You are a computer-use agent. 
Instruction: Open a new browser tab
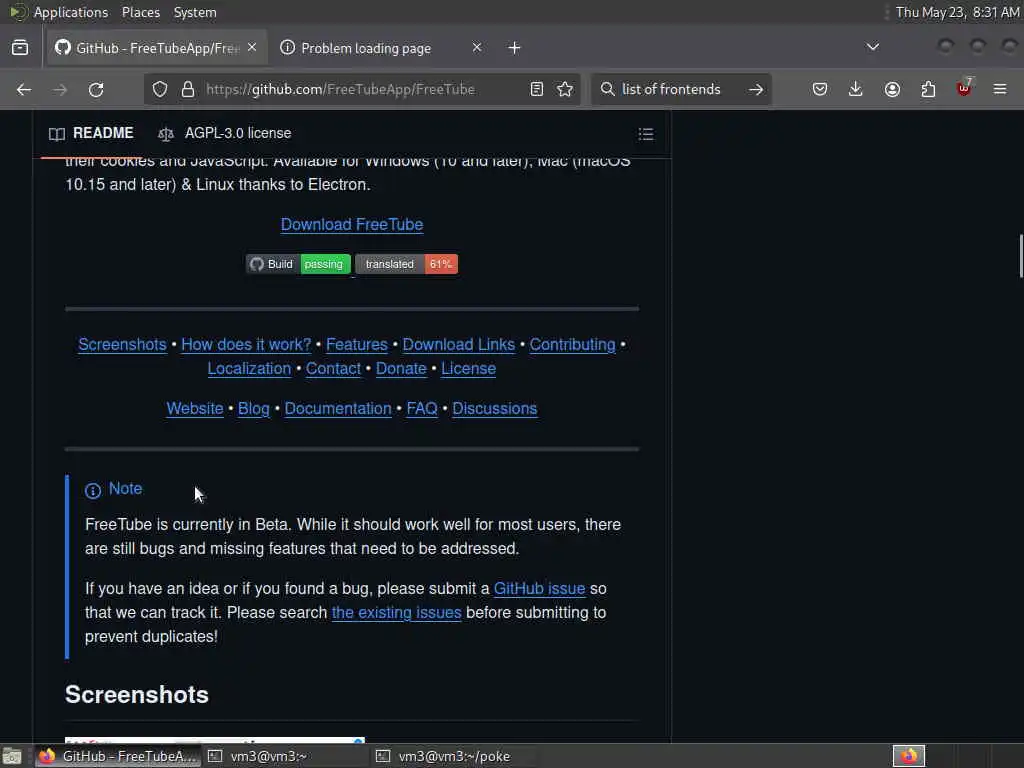point(515,48)
